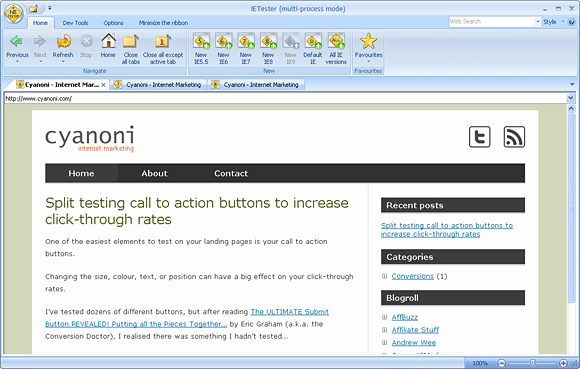Viewport: 580px width, 369px height.
Task: Click the Previous navigation arrow icon
Action: click(16, 41)
